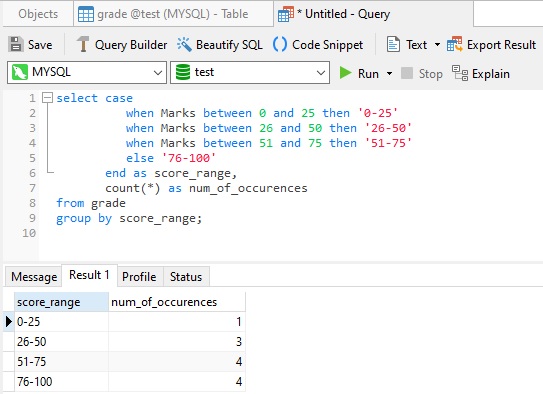Open the Profile tab
This screenshot has width=543, height=394.
coord(139,277)
